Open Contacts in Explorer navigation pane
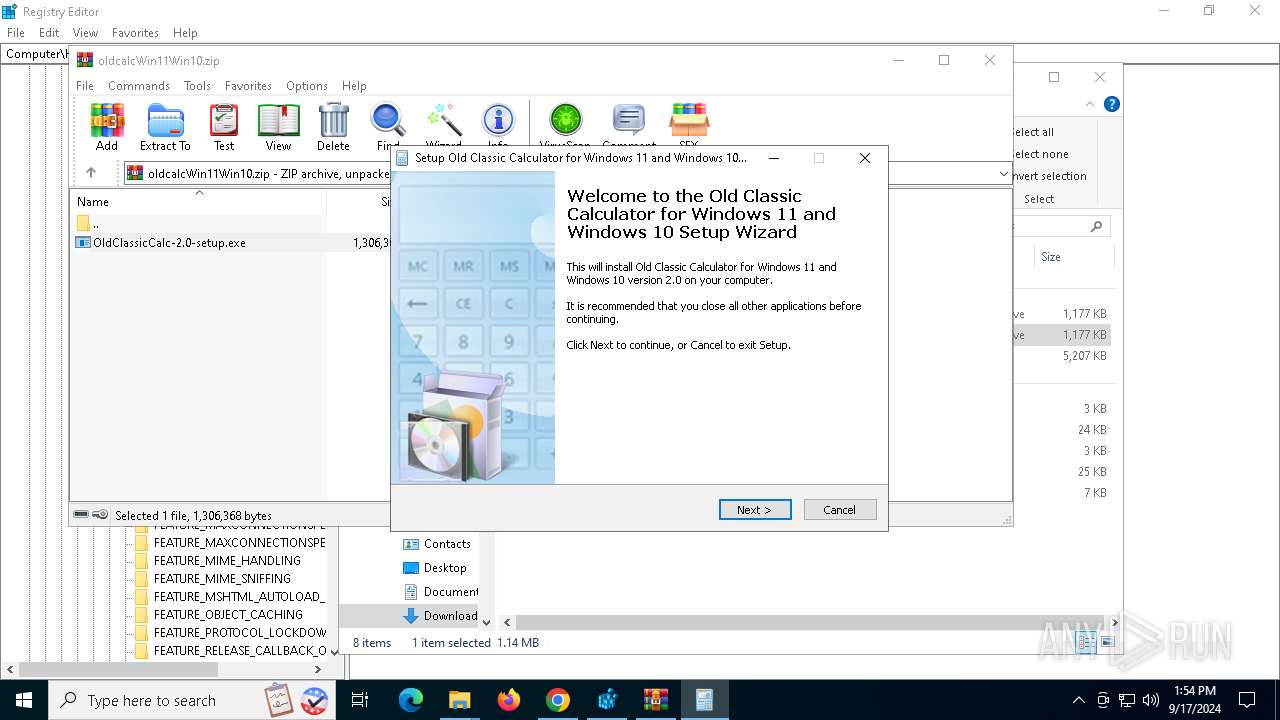1280x720 pixels. (447, 544)
